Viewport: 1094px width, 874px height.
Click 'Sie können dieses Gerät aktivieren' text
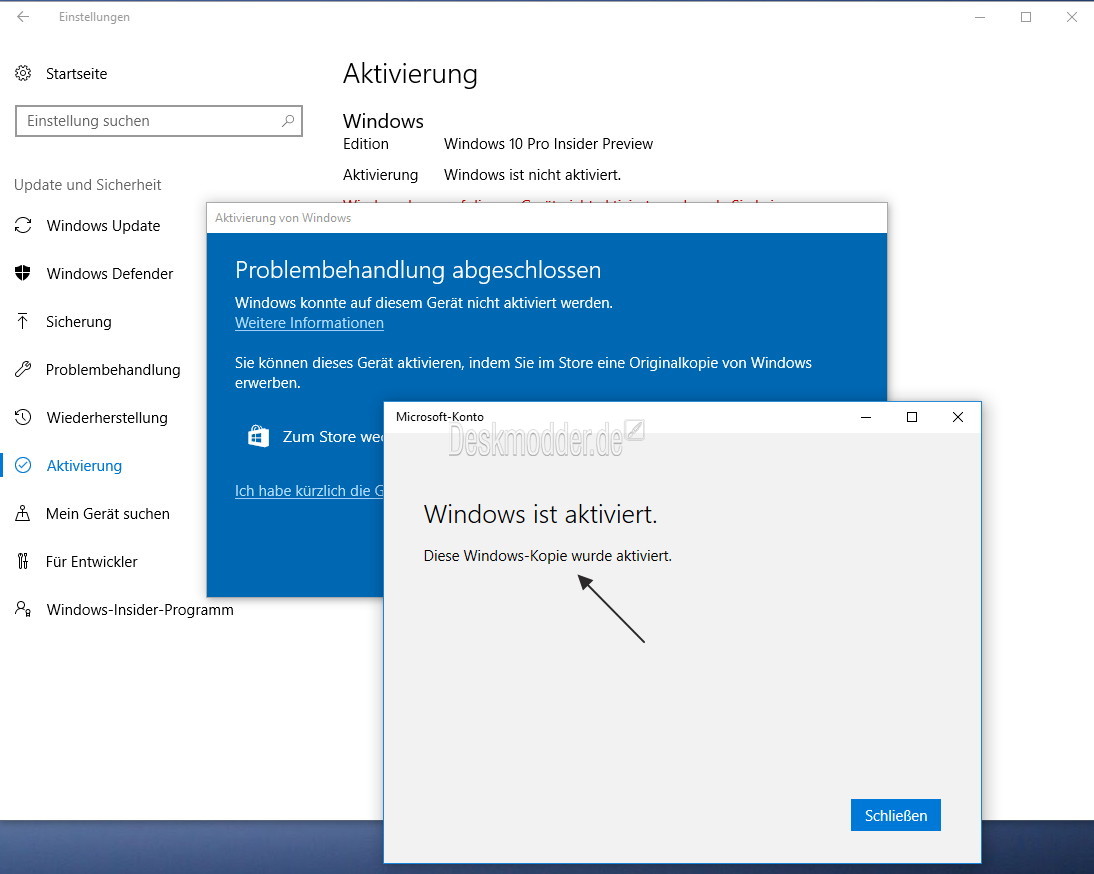[x=523, y=372]
